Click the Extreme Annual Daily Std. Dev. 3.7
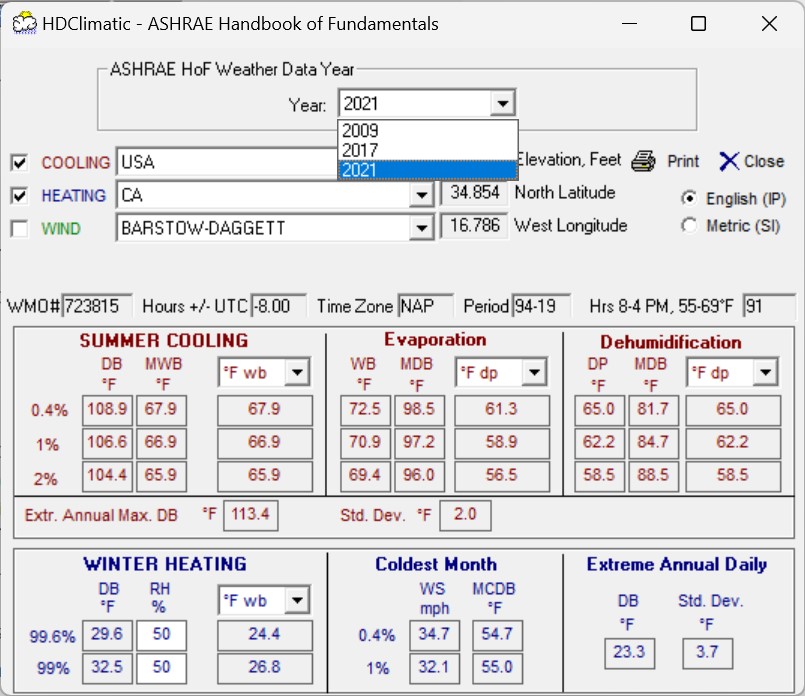Viewport: 805px width, 696px height. [707, 653]
